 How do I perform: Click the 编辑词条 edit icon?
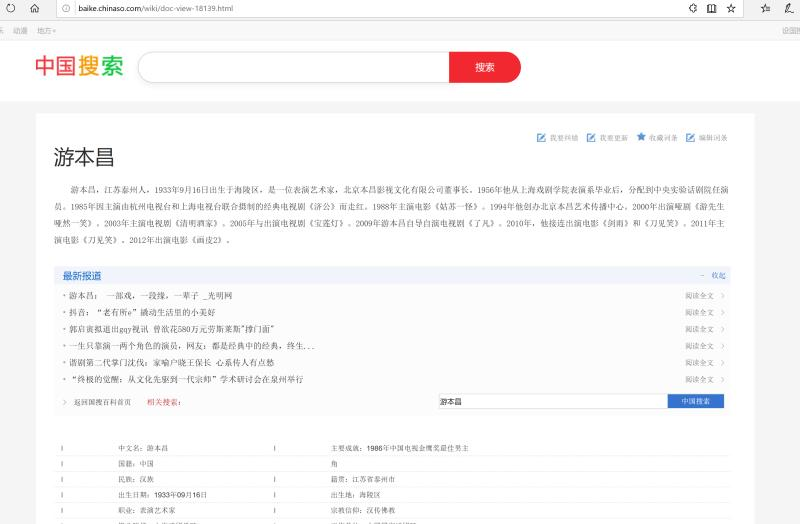tap(690, 138)
